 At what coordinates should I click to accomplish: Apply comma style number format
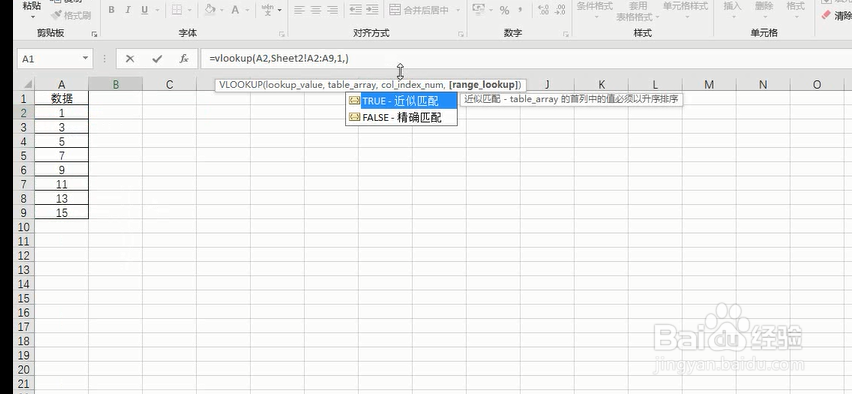point(520,10)
